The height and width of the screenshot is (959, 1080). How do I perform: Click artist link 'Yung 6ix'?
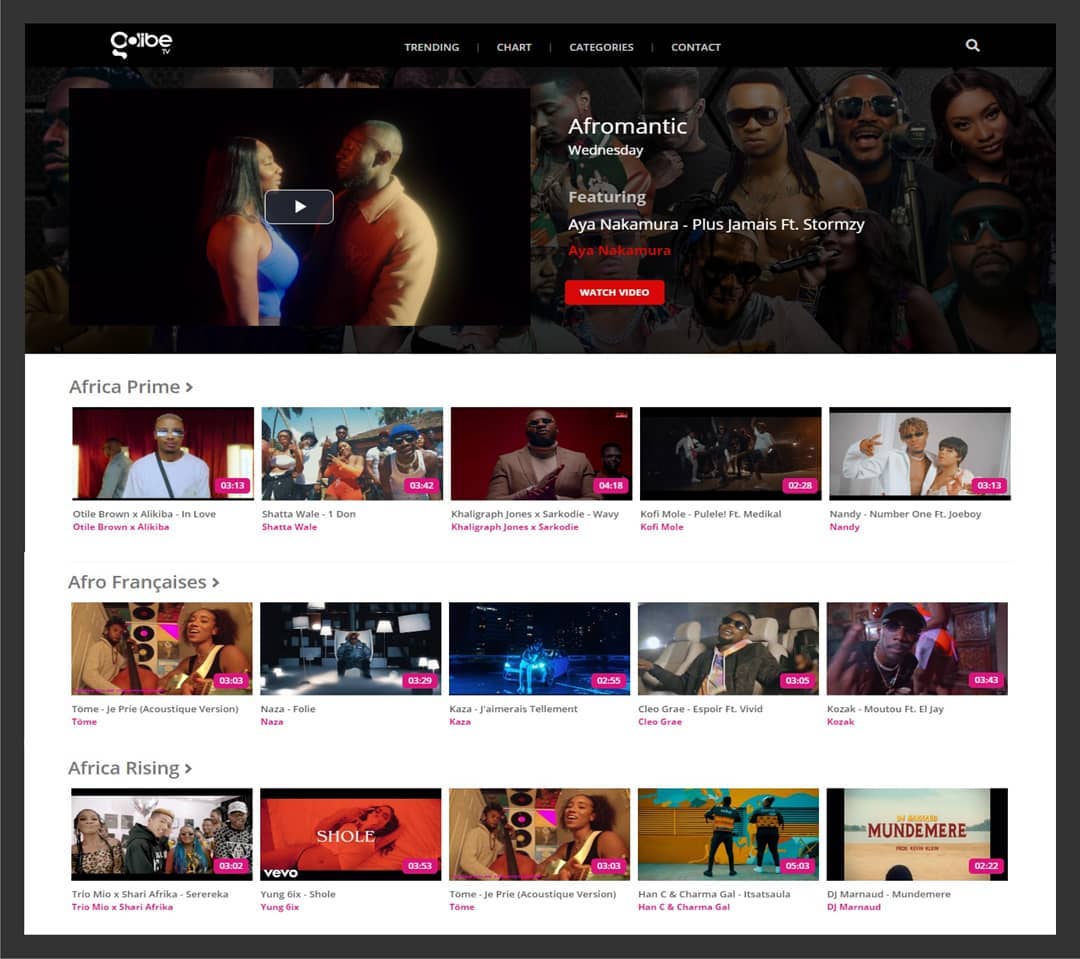[x=280, y=907]
